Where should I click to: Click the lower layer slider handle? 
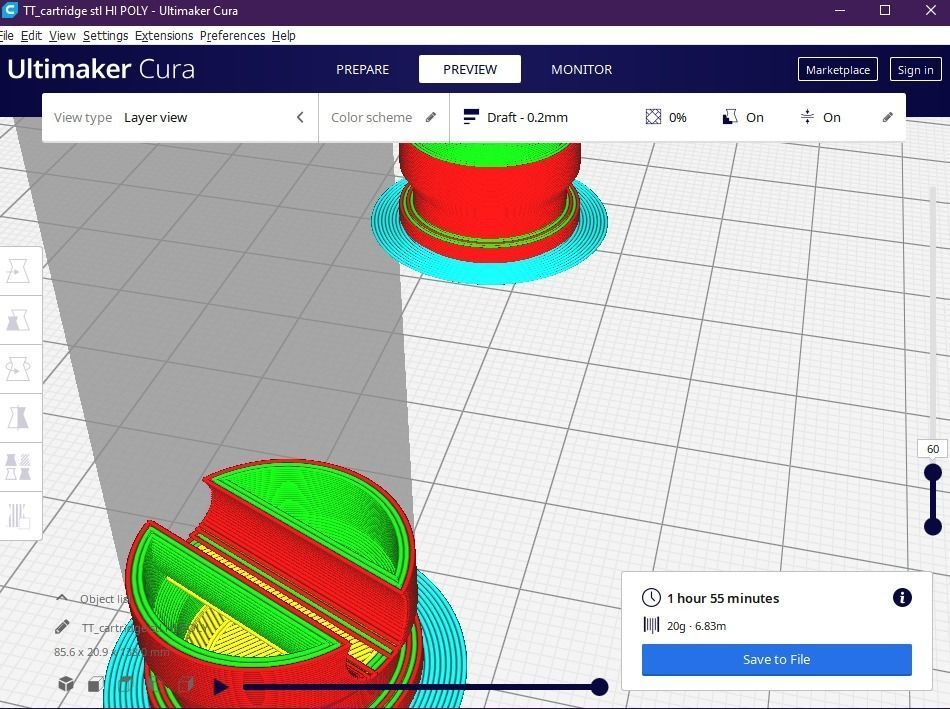(933, 526)
